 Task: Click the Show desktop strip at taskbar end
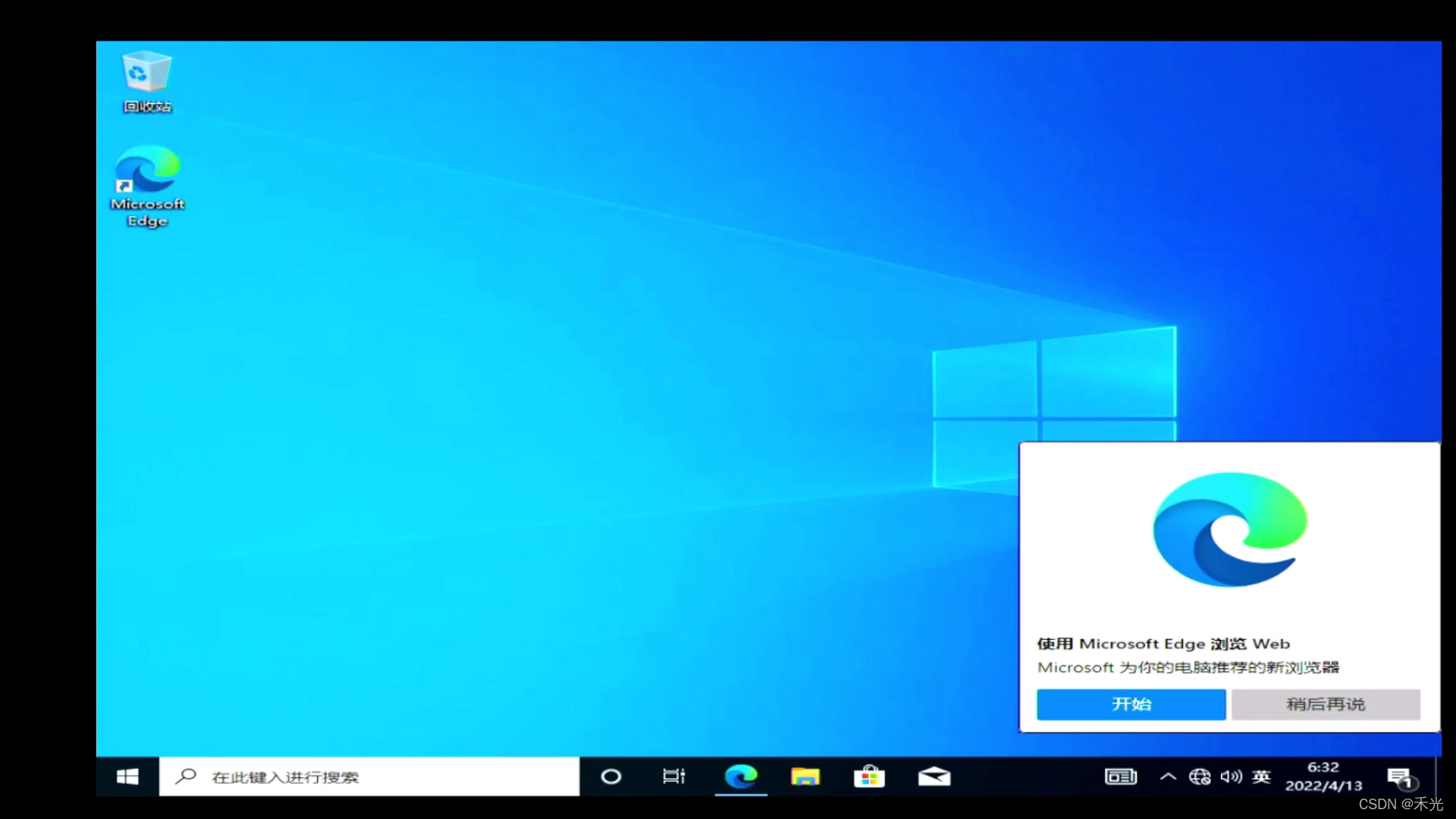coord(1438,777)
